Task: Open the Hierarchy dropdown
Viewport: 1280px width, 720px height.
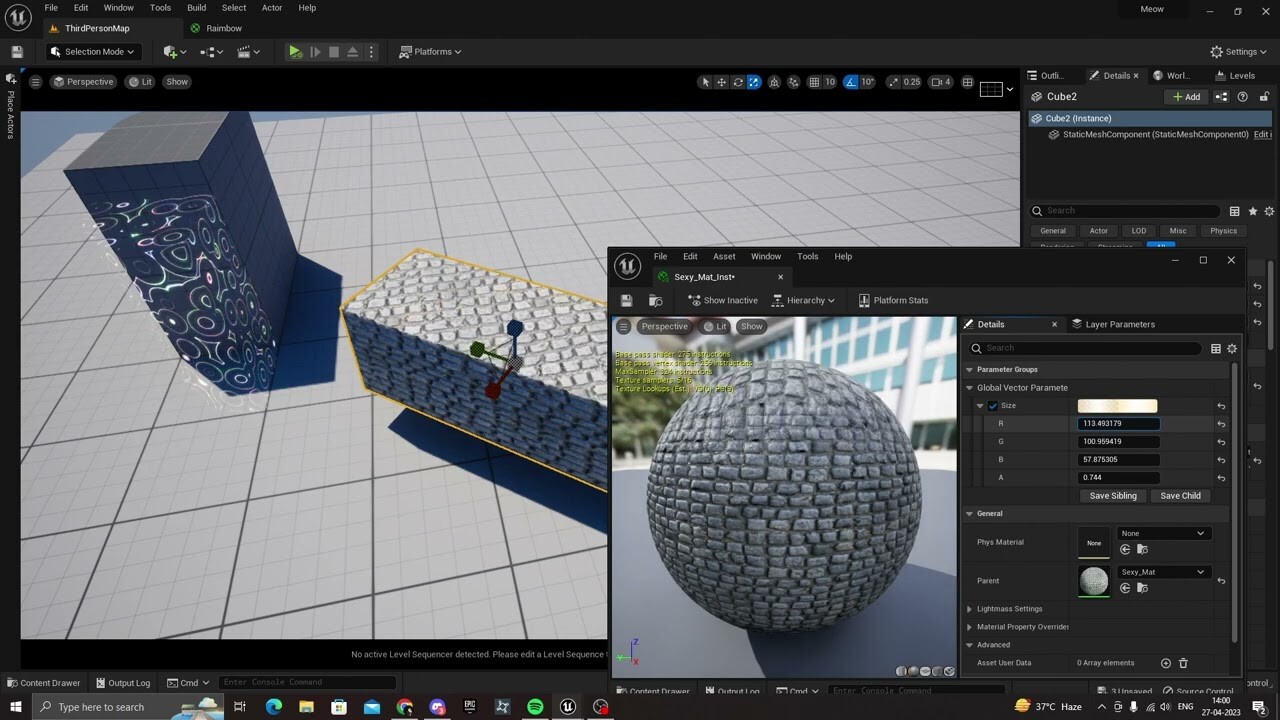Action: [x=804, y=300]
